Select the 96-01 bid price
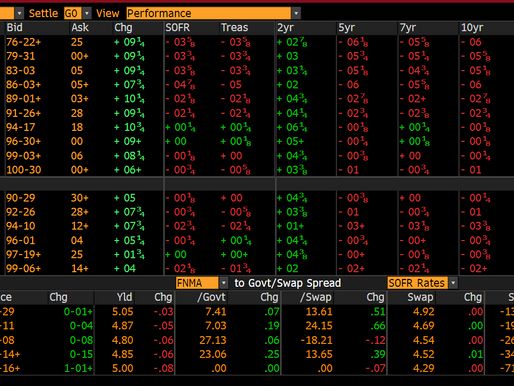 click(21, 240)
